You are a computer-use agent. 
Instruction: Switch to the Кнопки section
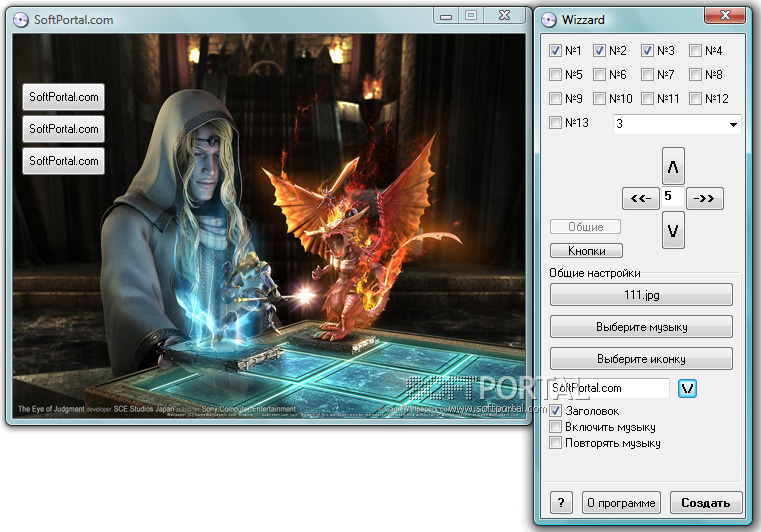[586, 250]
